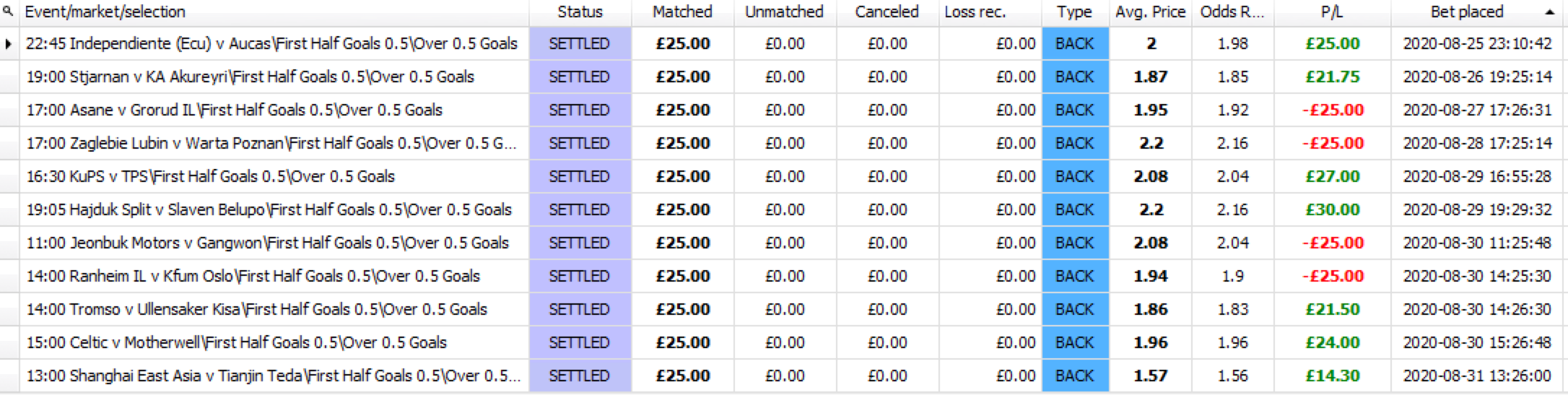Select the Shanghai East Asia v Tianjin row

pyautogui.click(x=783, y=376)
